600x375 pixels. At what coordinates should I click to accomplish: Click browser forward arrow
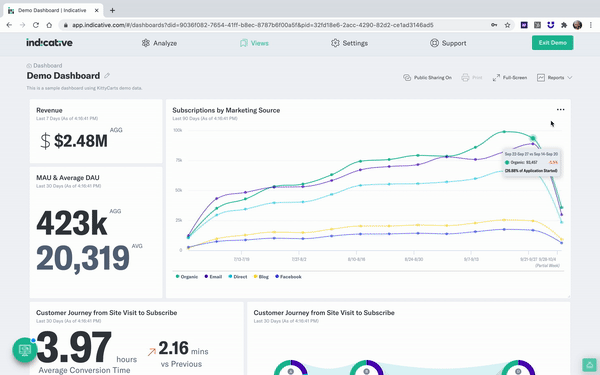(x=23, y=25)
